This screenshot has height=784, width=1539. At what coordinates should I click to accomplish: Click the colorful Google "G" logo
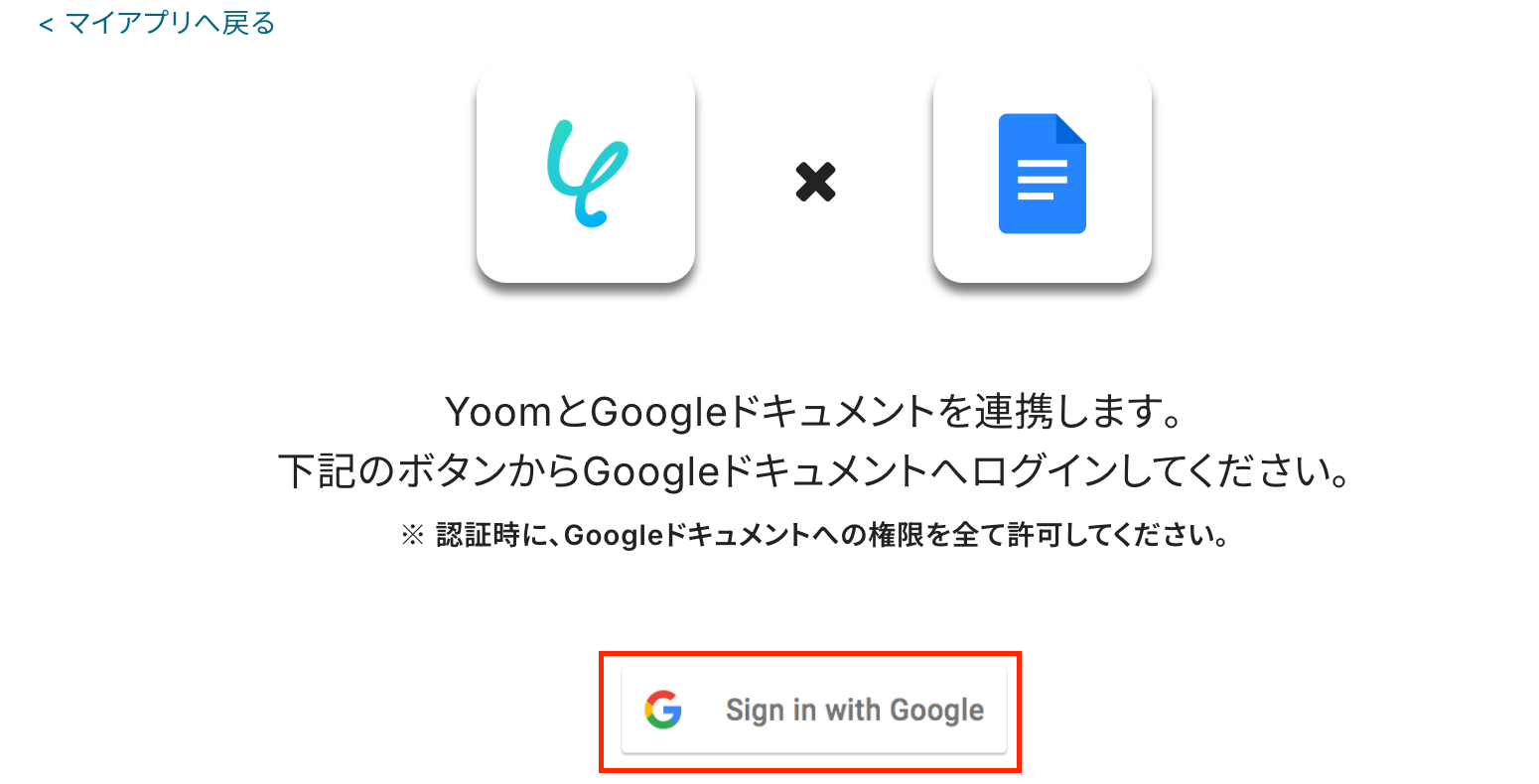coord(663,710)
